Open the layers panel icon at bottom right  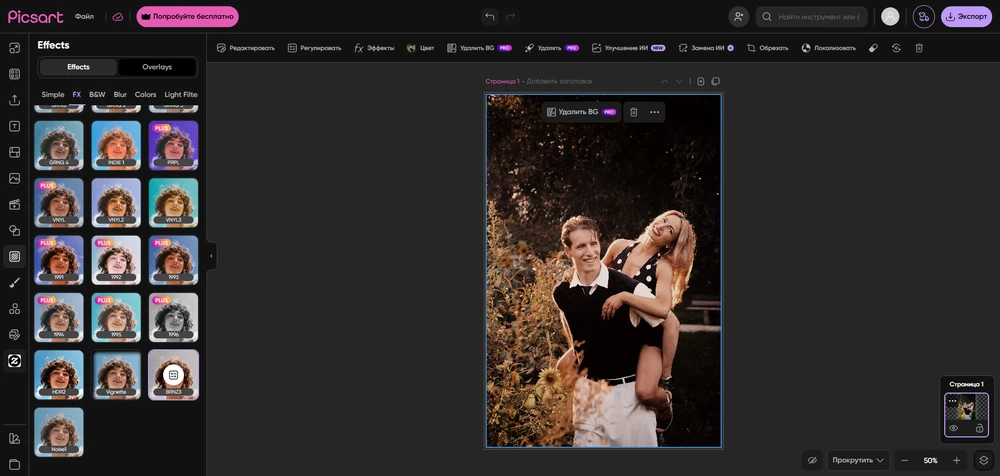pyautogui.click(x=984, y=460)
